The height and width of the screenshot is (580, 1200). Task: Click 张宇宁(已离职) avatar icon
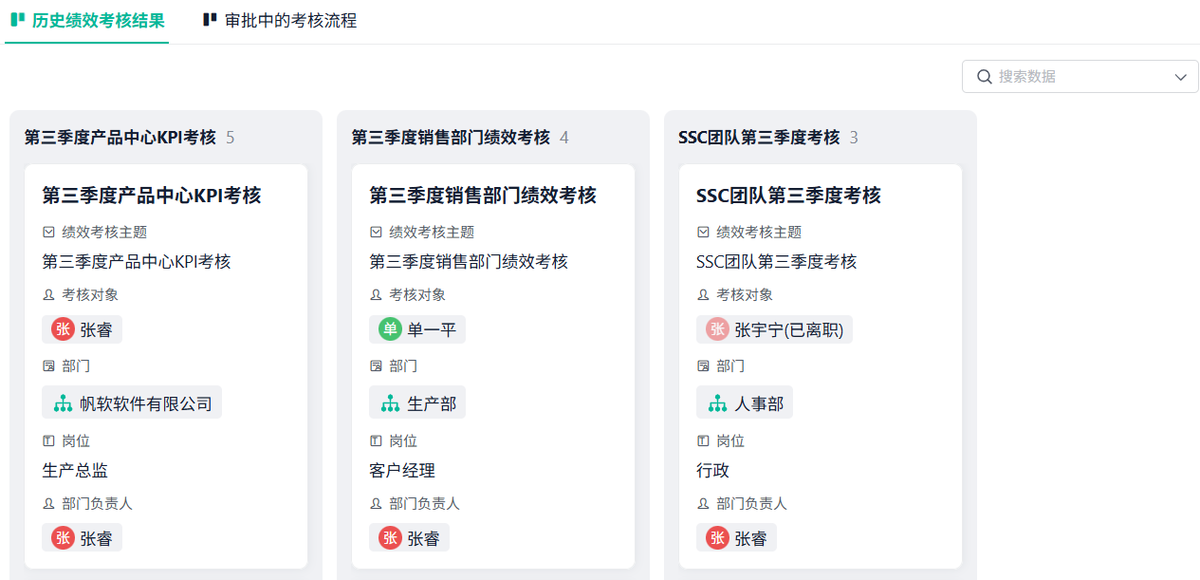pyautogui.click(x=717, y=329)
